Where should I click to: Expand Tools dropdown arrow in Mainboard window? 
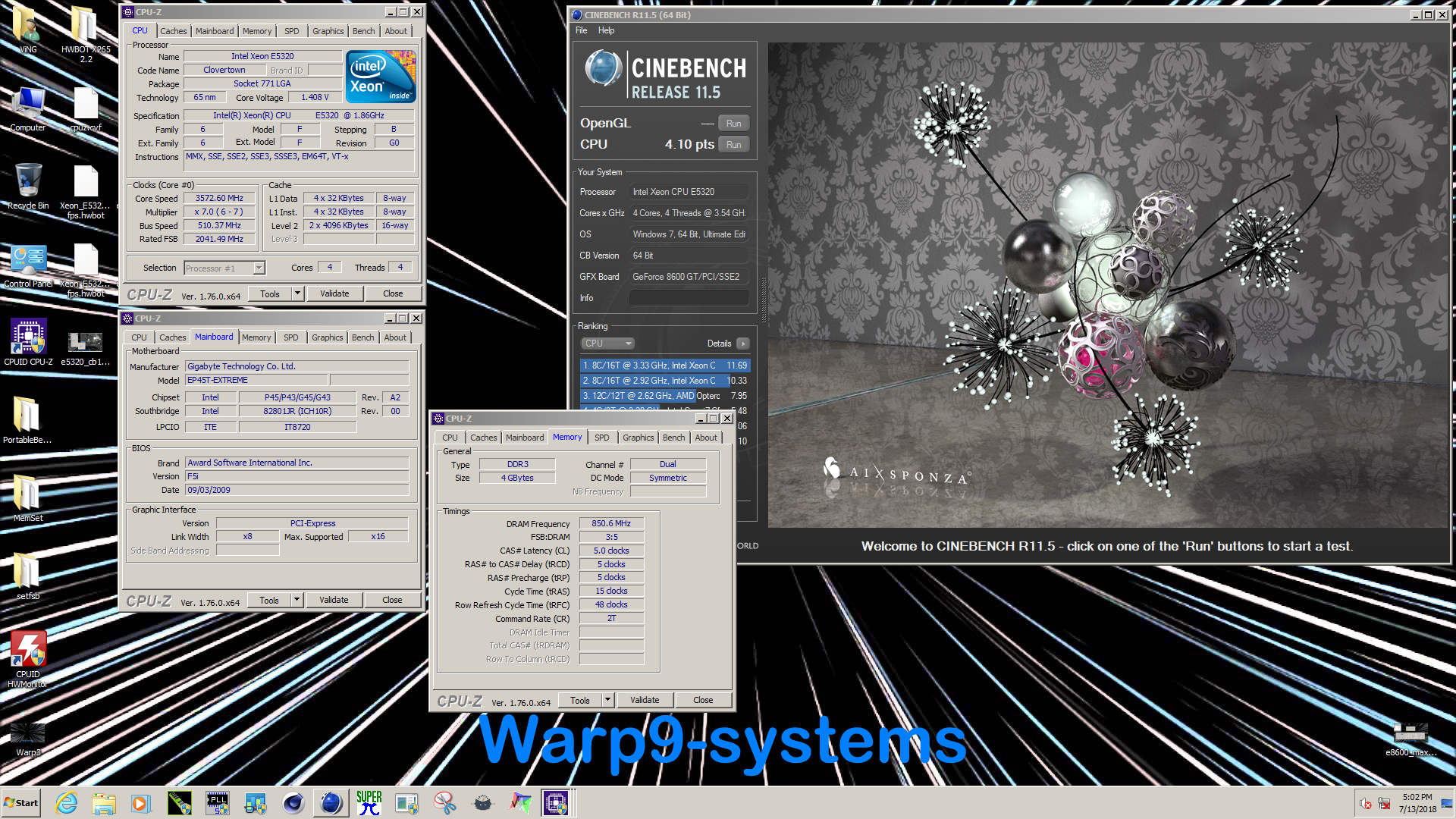click(x=297, y=600)
